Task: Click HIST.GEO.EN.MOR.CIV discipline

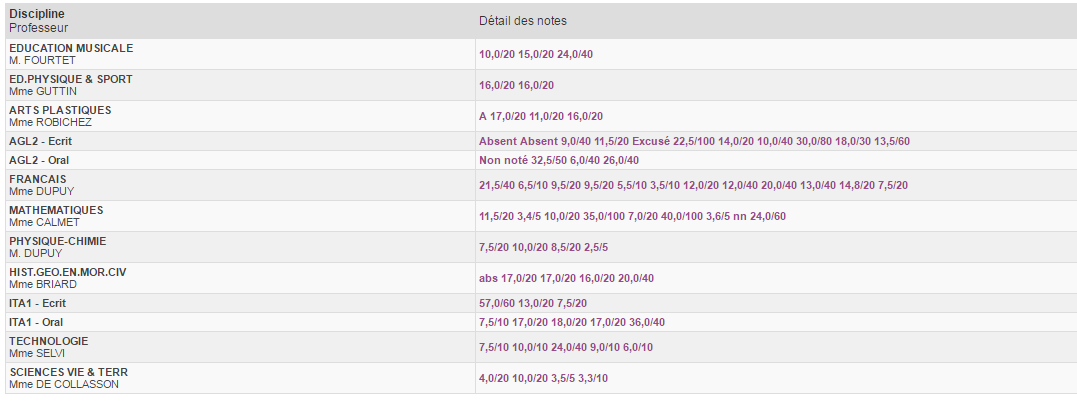Action: [x=68, y=272]
